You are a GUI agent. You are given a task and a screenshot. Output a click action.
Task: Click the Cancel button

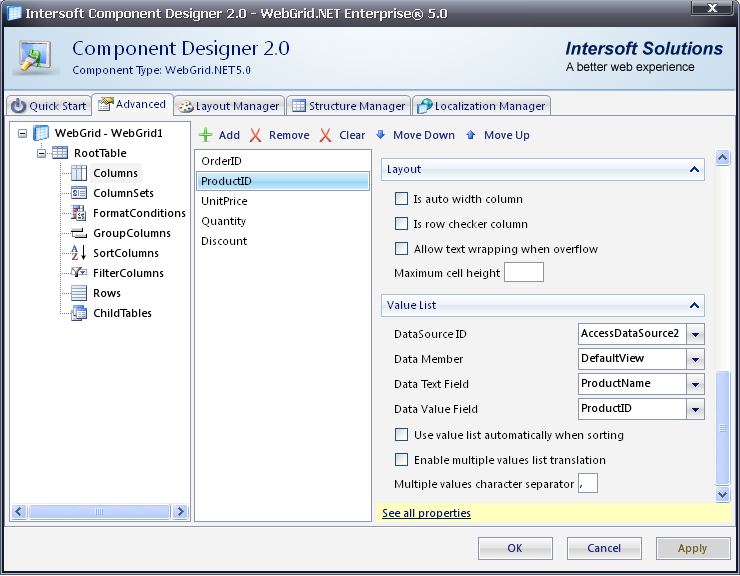tap(604, 548)
